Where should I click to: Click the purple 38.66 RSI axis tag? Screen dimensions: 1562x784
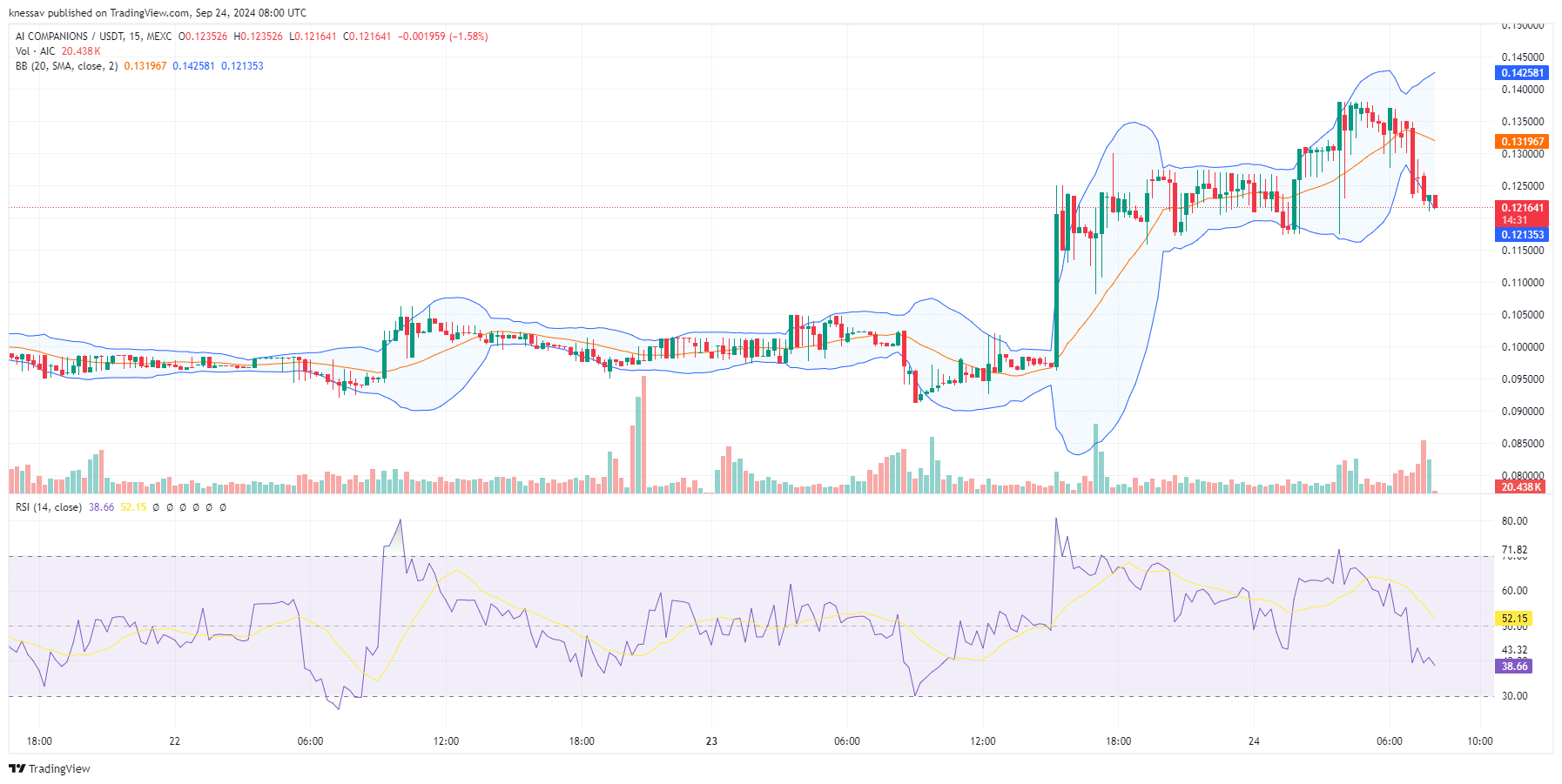pos(1513,667)
